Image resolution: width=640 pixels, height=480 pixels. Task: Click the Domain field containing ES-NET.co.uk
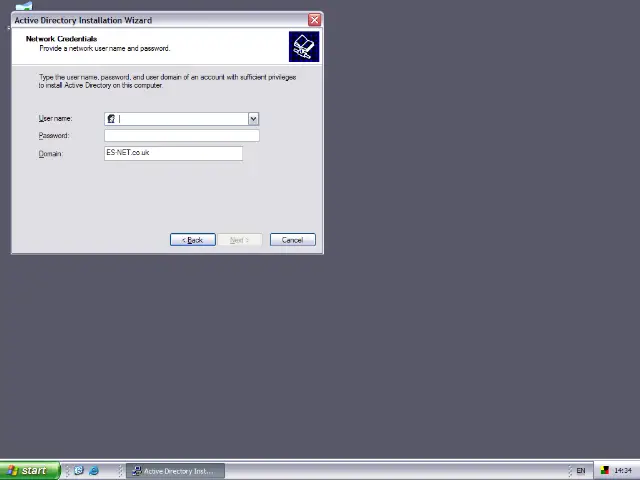click(x=173, y=153)
